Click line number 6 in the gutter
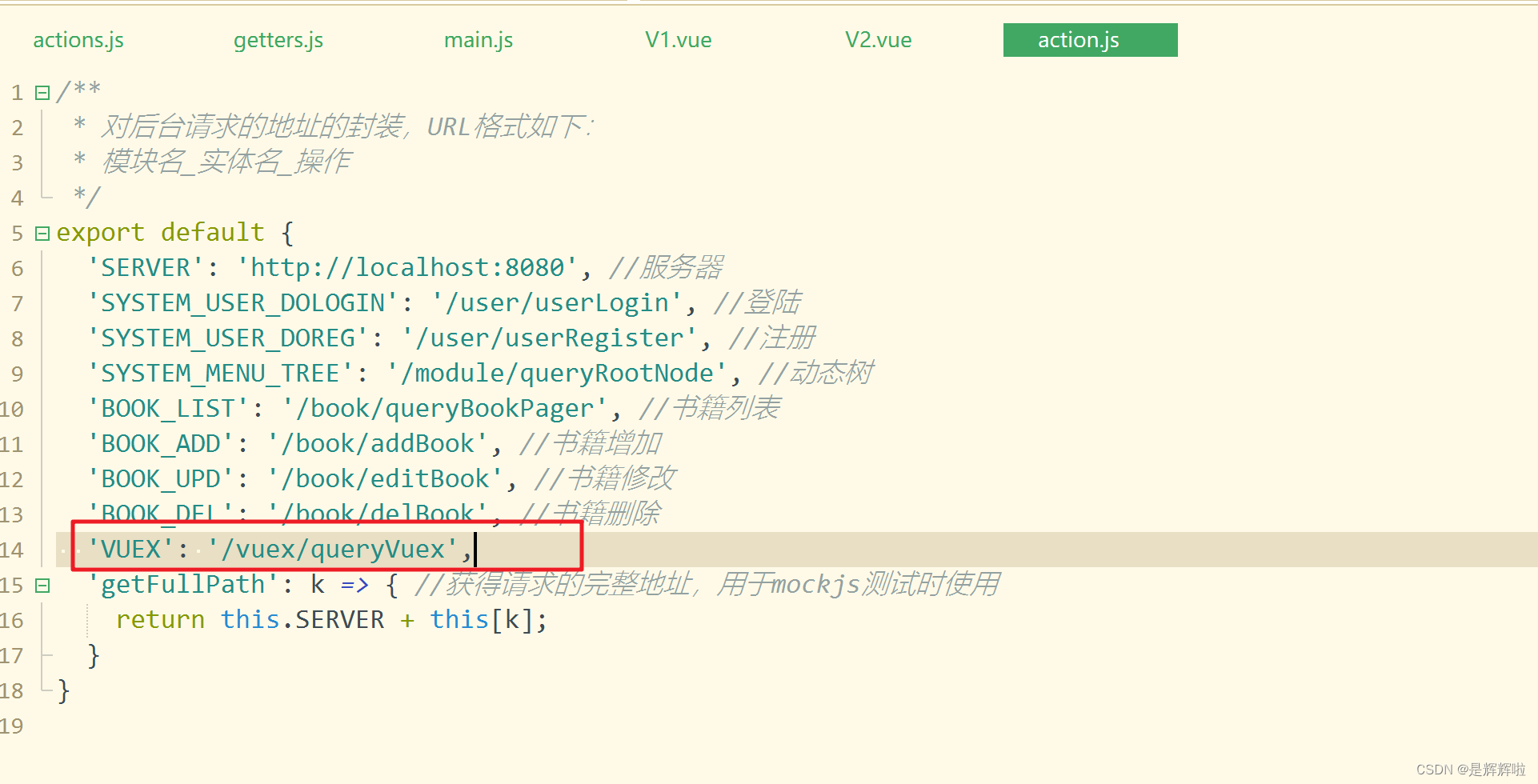This screenshot has height=784, width=1538. coord(17,268)
